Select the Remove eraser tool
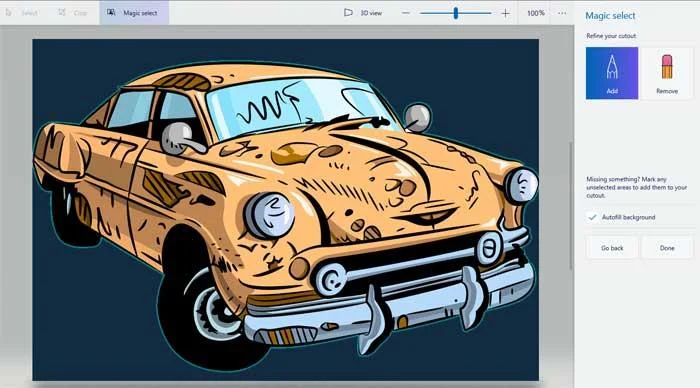700x388 pixels. pyautogui.click(x=667, y=73)
